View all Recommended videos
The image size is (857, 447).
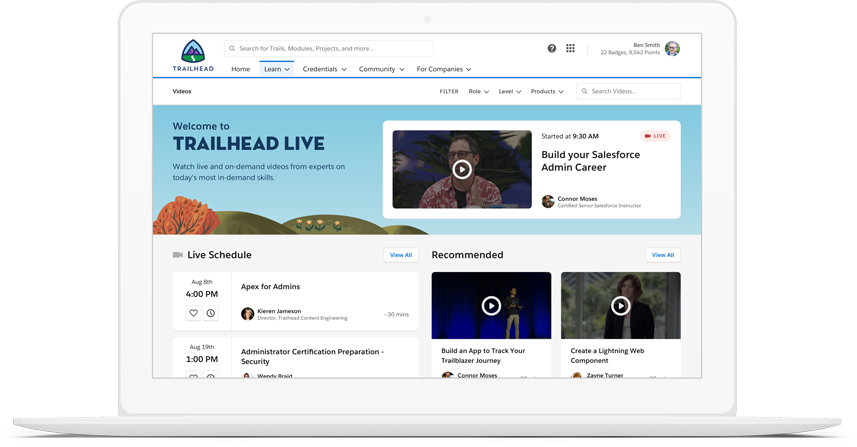point(663,255)
